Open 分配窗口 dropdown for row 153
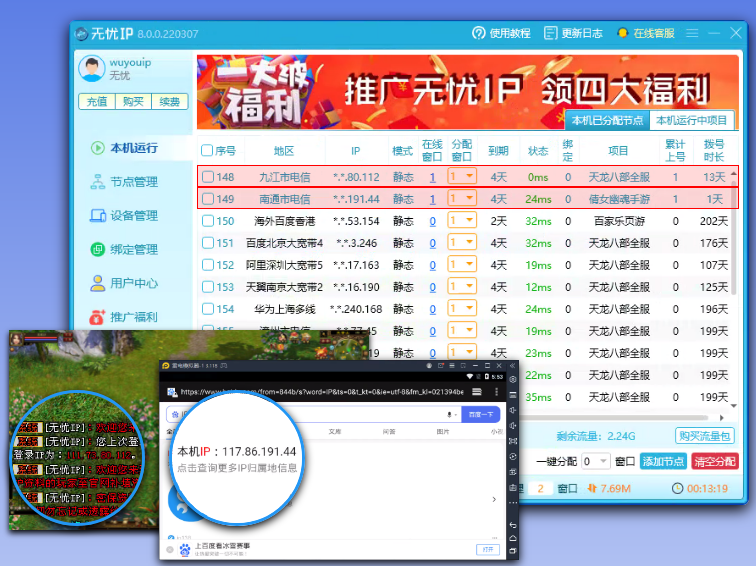The width and height of the screenshot is (756, 566). (462, 286)
